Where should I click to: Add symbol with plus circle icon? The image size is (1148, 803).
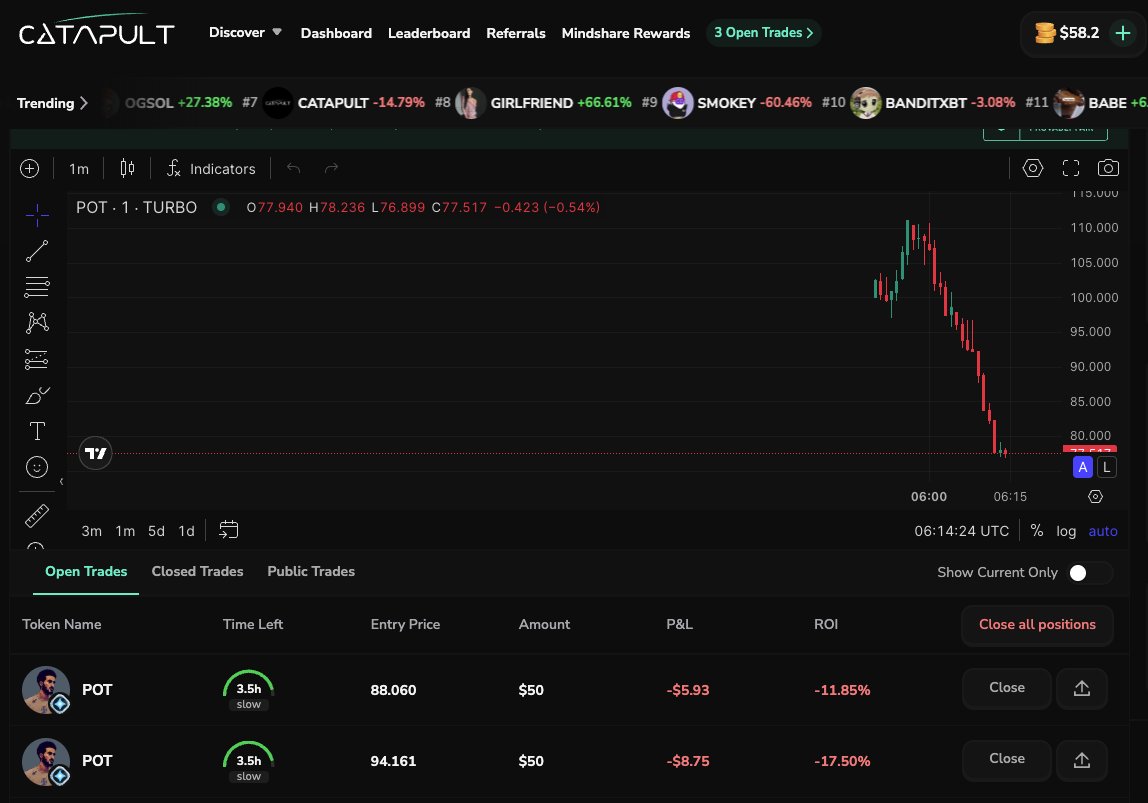point(29,169)
